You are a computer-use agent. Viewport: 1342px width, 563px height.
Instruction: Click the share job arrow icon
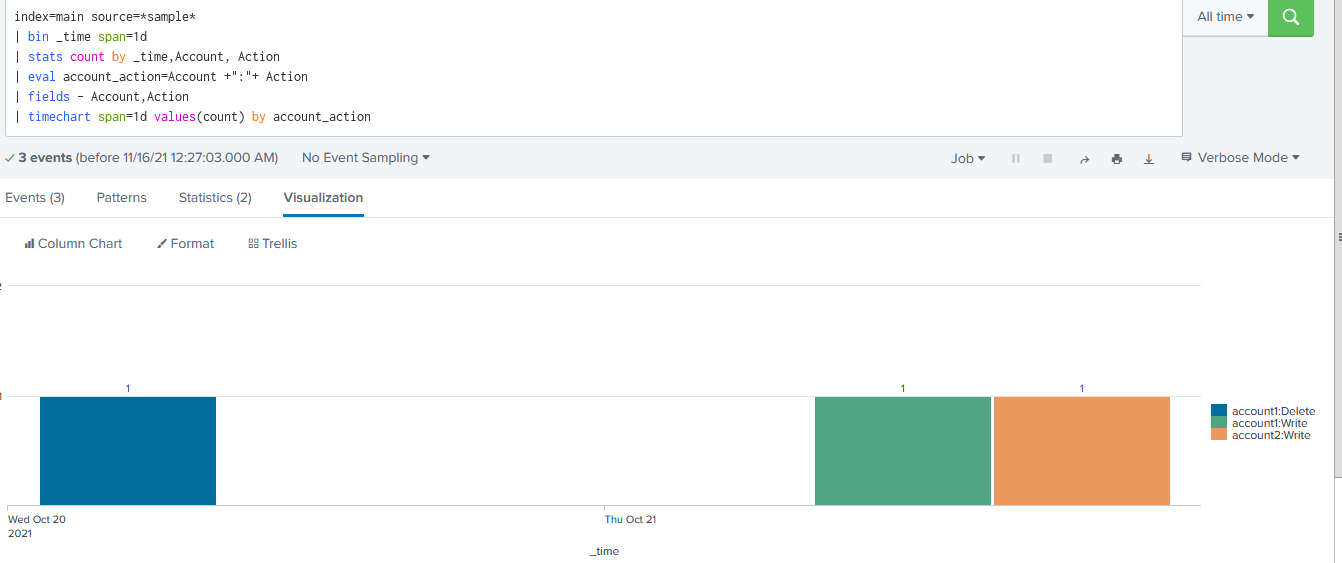tap(1084, 158)
